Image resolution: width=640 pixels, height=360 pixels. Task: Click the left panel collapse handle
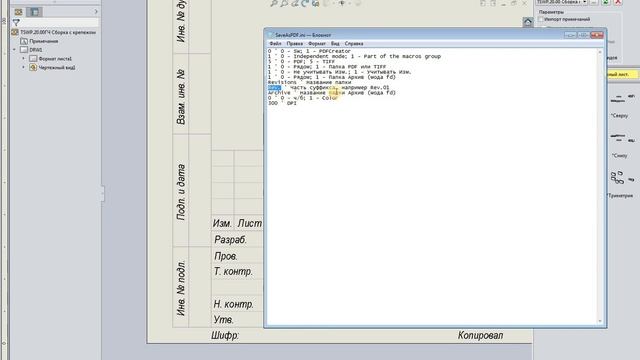pyautogui.click(x=103, y=193)
